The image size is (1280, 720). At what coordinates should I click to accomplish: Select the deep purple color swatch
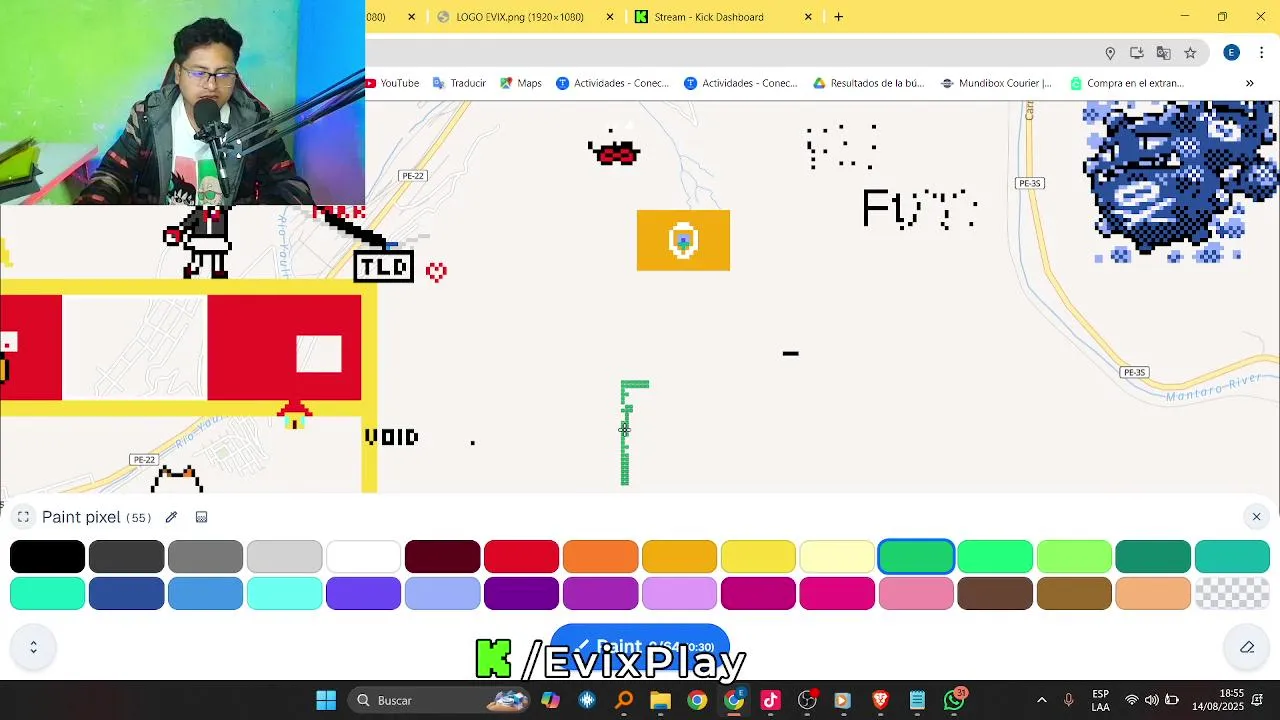click(521, 594)
